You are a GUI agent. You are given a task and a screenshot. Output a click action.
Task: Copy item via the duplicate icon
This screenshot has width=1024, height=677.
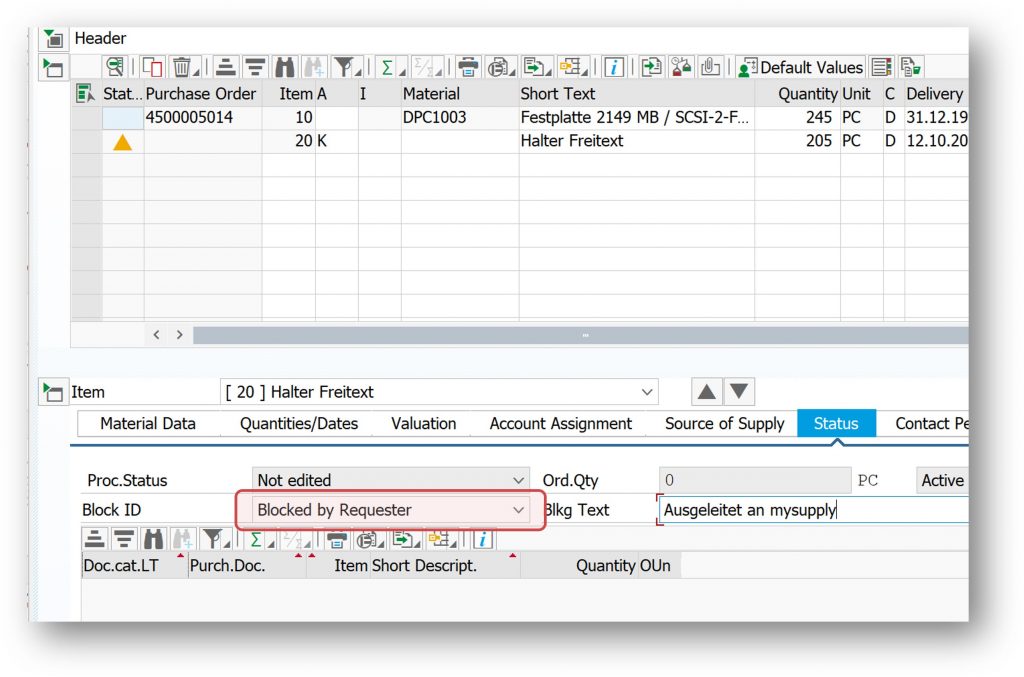tap(152, 67)
